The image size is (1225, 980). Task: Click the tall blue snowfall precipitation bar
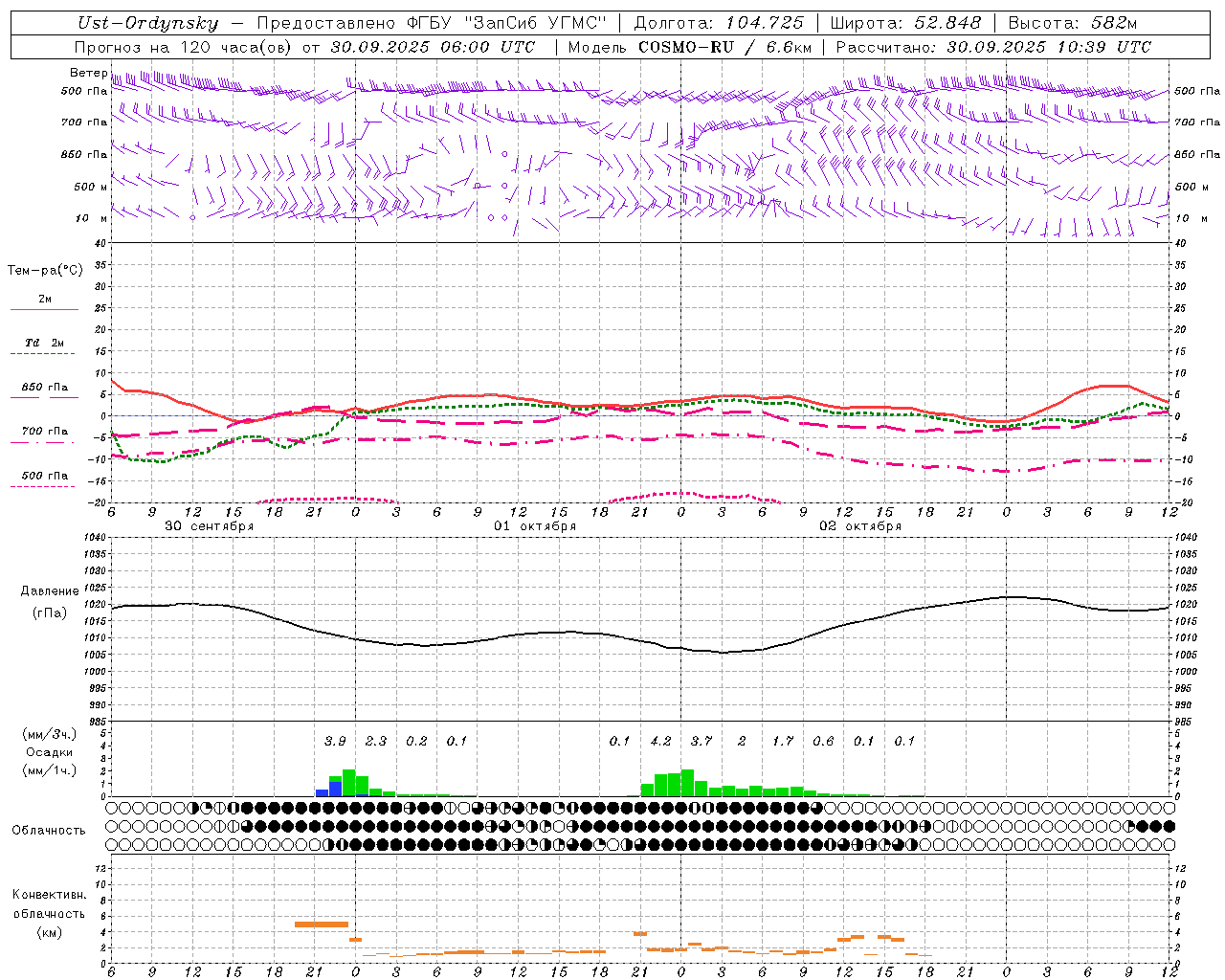tap(335, 790)
